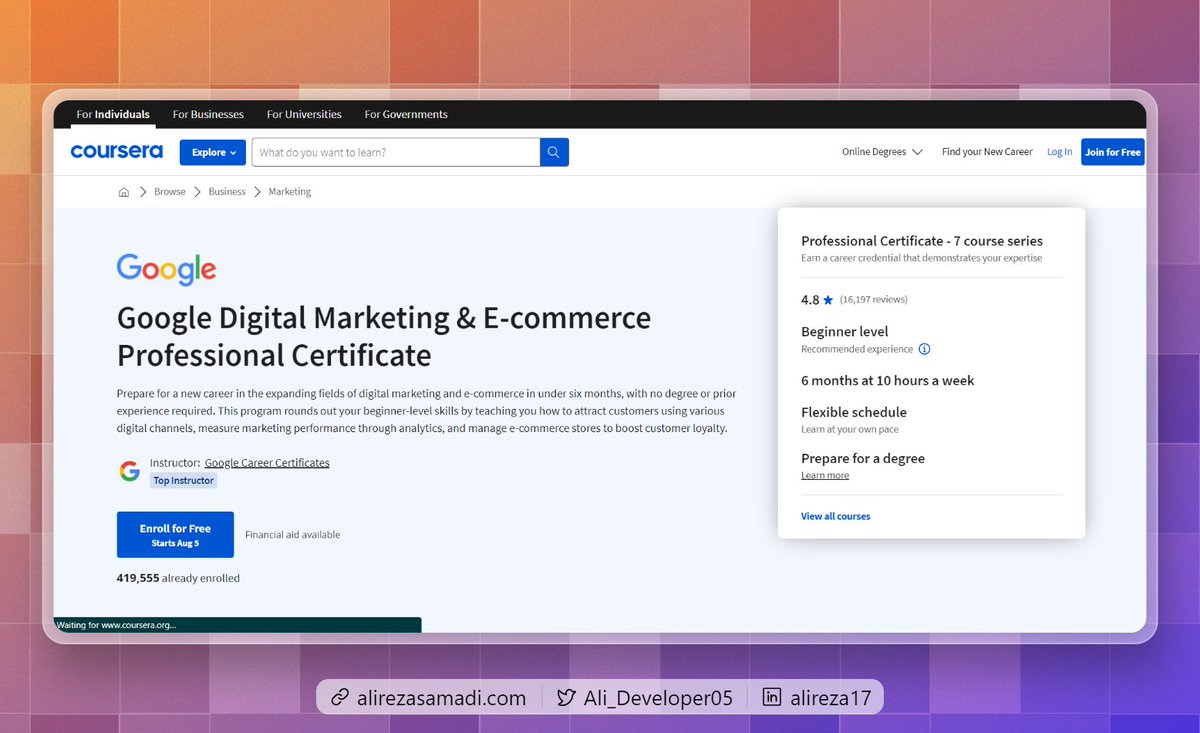Image resolution: width=1200 pixels, height=733 pixels.
Task: Click the Learn more link
Action: coord(825,475)
